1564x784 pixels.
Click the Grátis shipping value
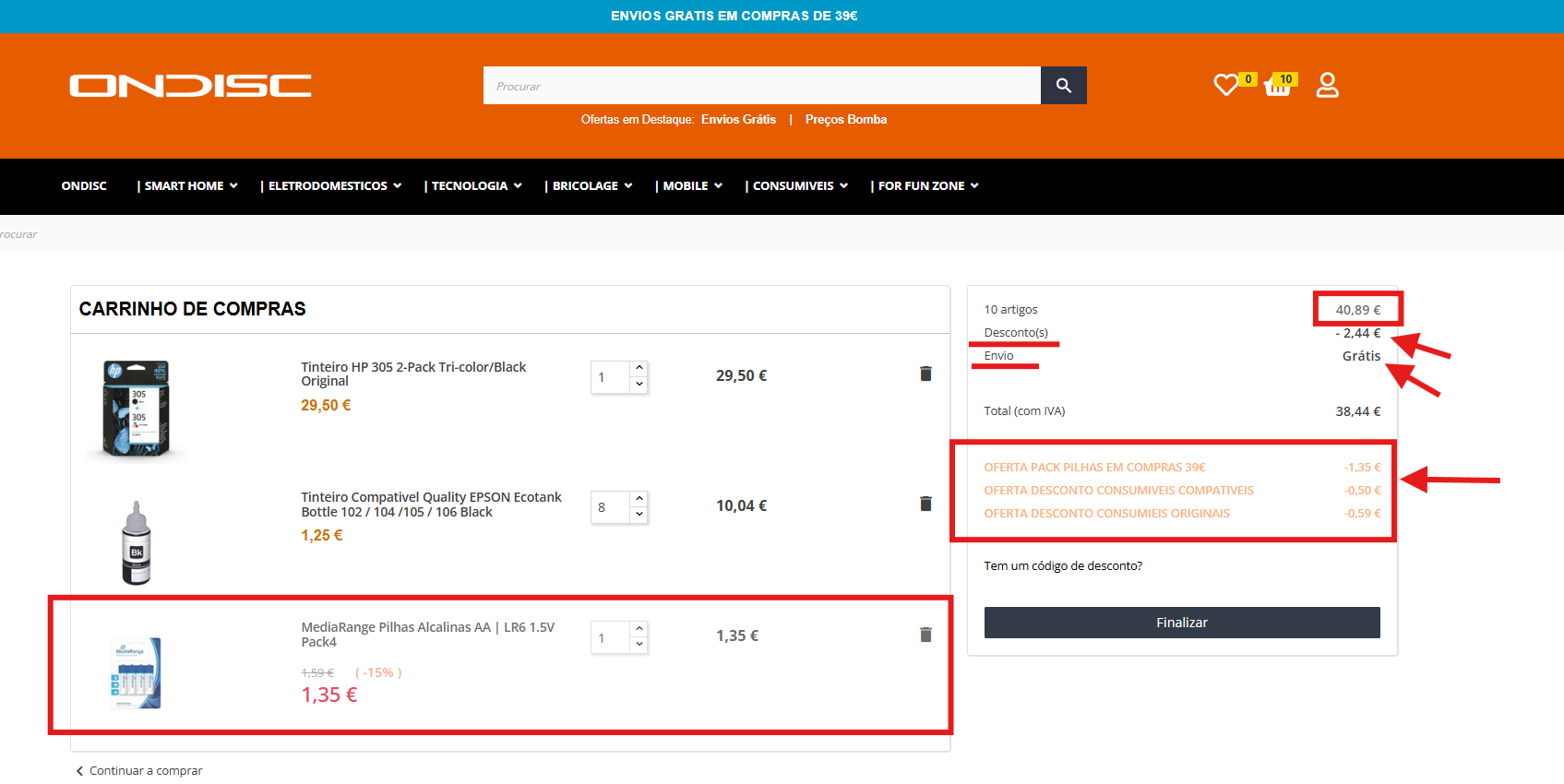pos(1361,356)
